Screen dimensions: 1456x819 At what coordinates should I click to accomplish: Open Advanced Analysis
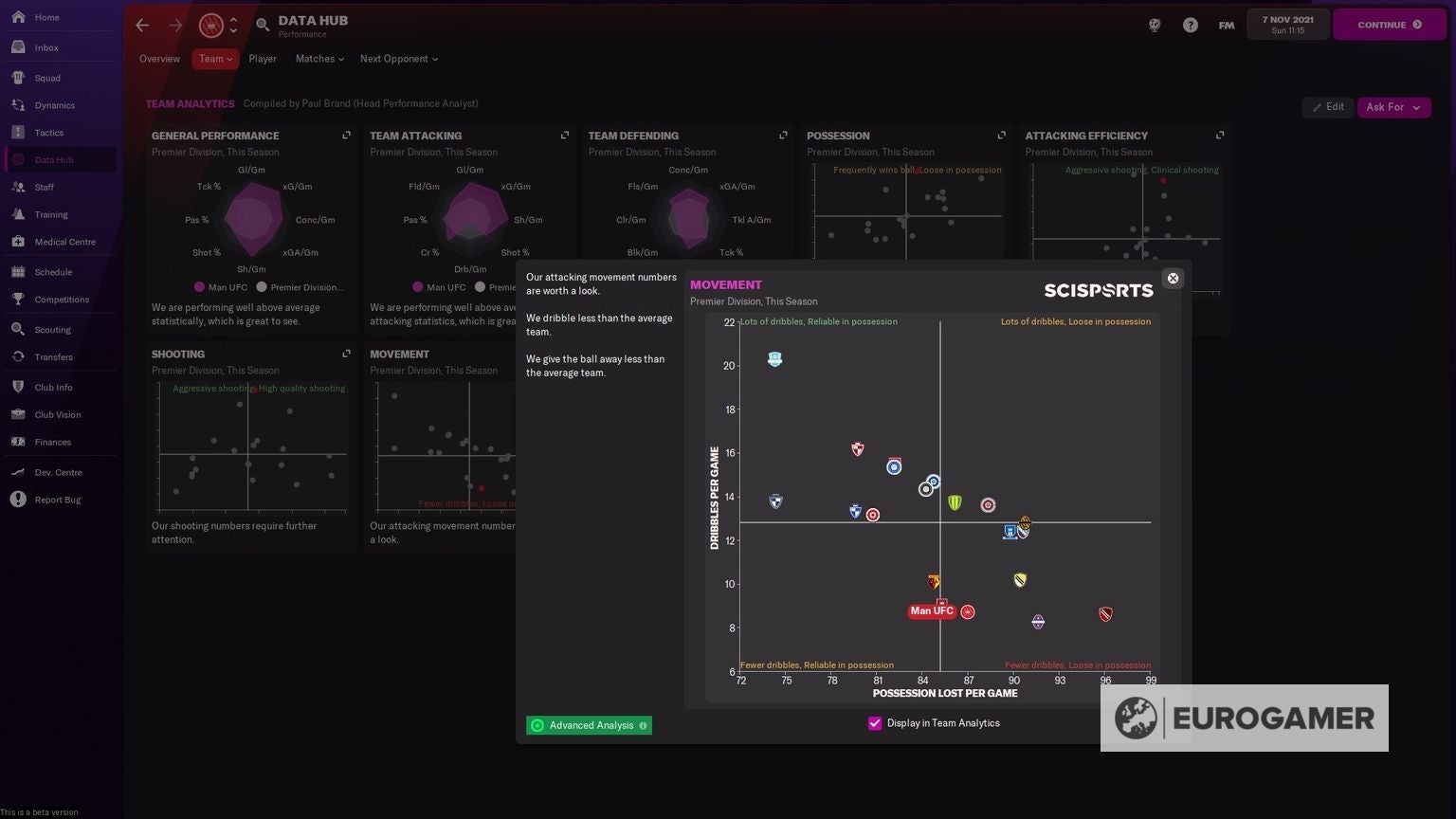(x=589, y=725)
